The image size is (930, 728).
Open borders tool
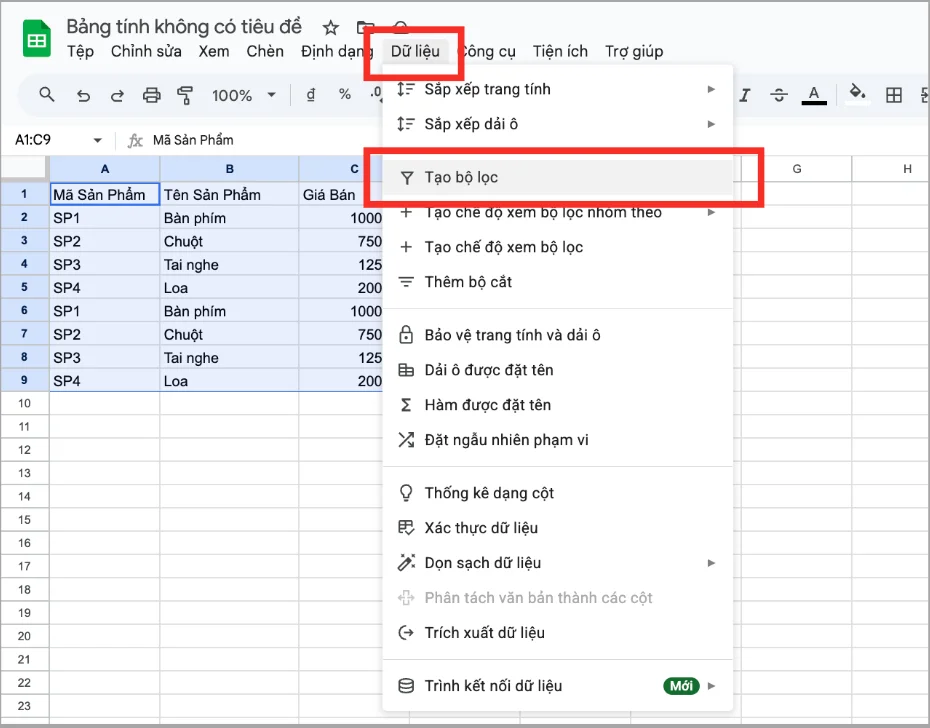tap(894, 95)
